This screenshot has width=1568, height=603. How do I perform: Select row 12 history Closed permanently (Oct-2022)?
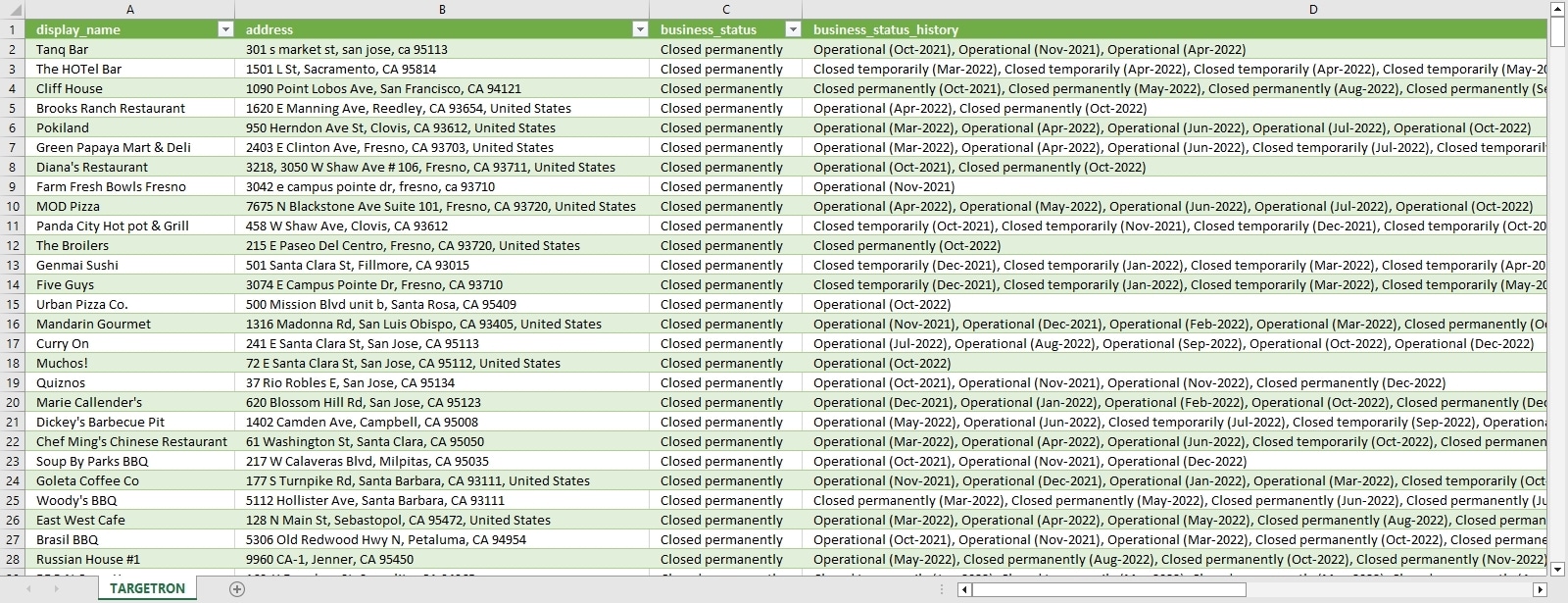[x=1174, y=245]
